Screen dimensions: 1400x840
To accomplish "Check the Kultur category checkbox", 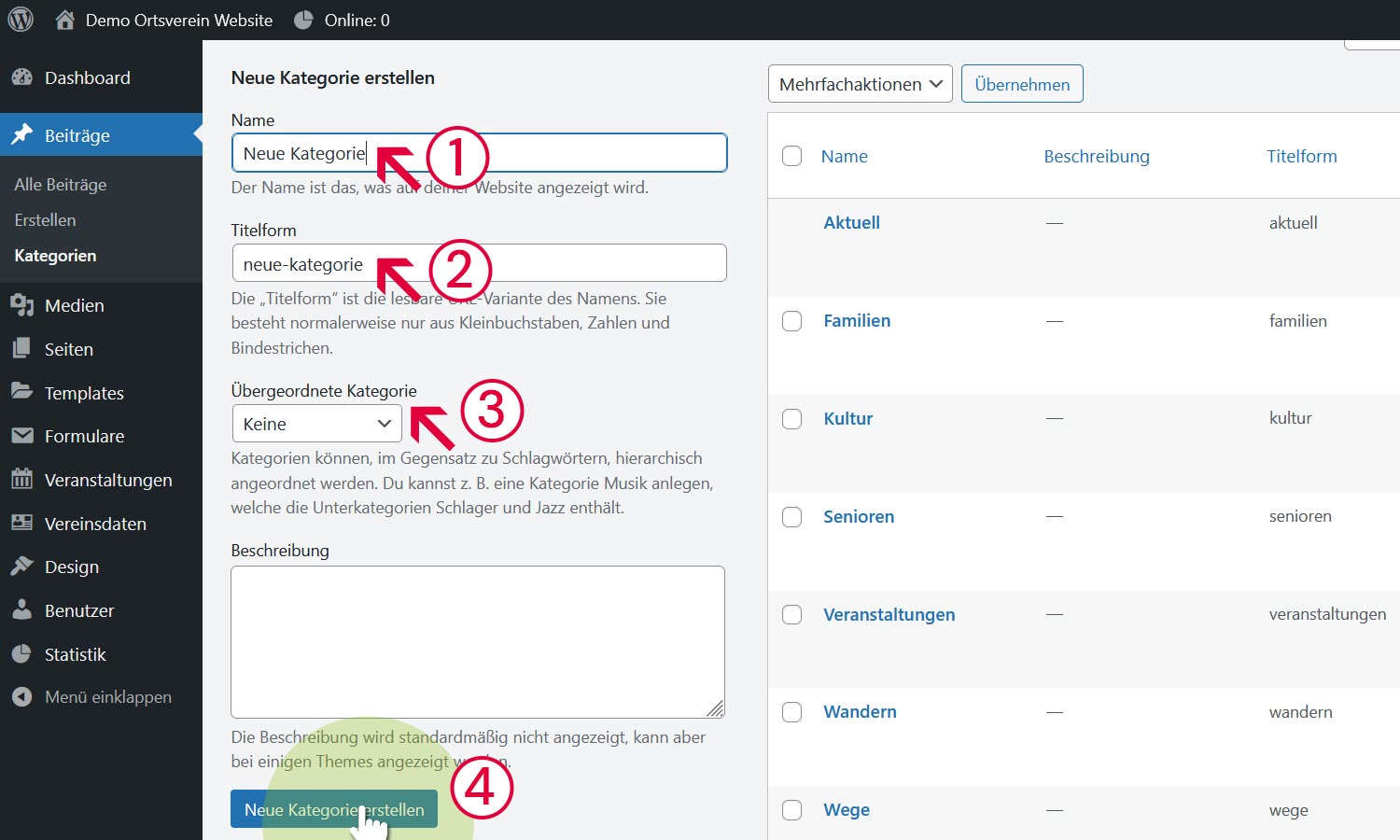I will pyautogui.click(x=791, y=419).
